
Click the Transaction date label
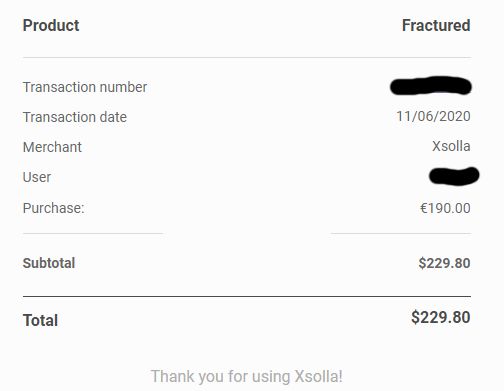coord(75,117)
